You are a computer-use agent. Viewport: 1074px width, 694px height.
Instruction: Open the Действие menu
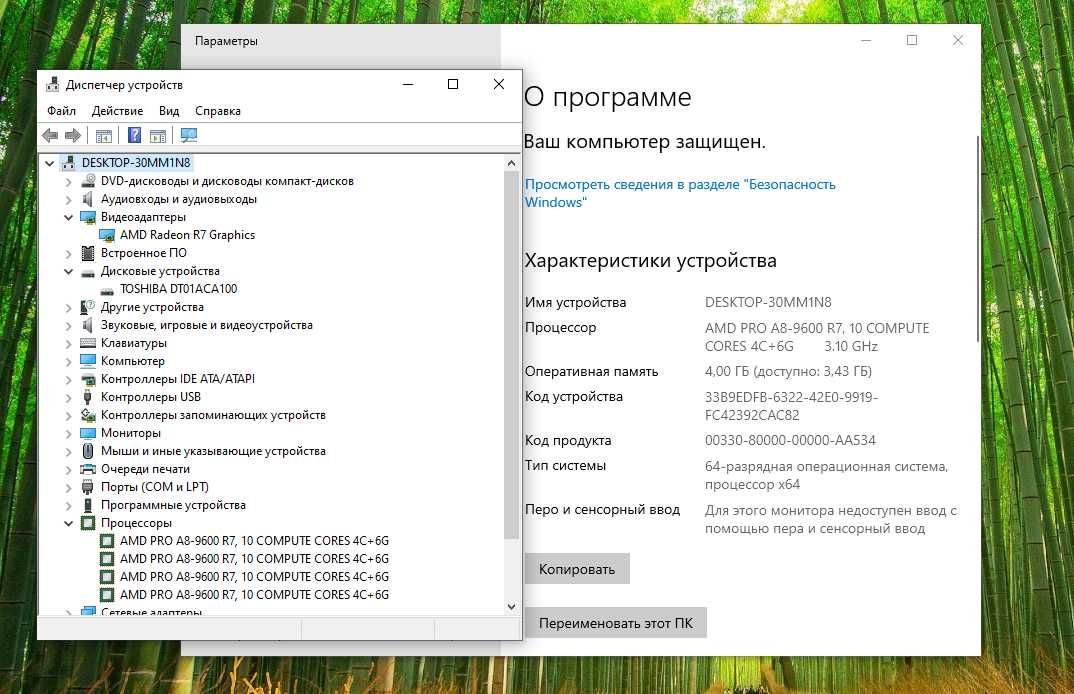click(117, 111)
